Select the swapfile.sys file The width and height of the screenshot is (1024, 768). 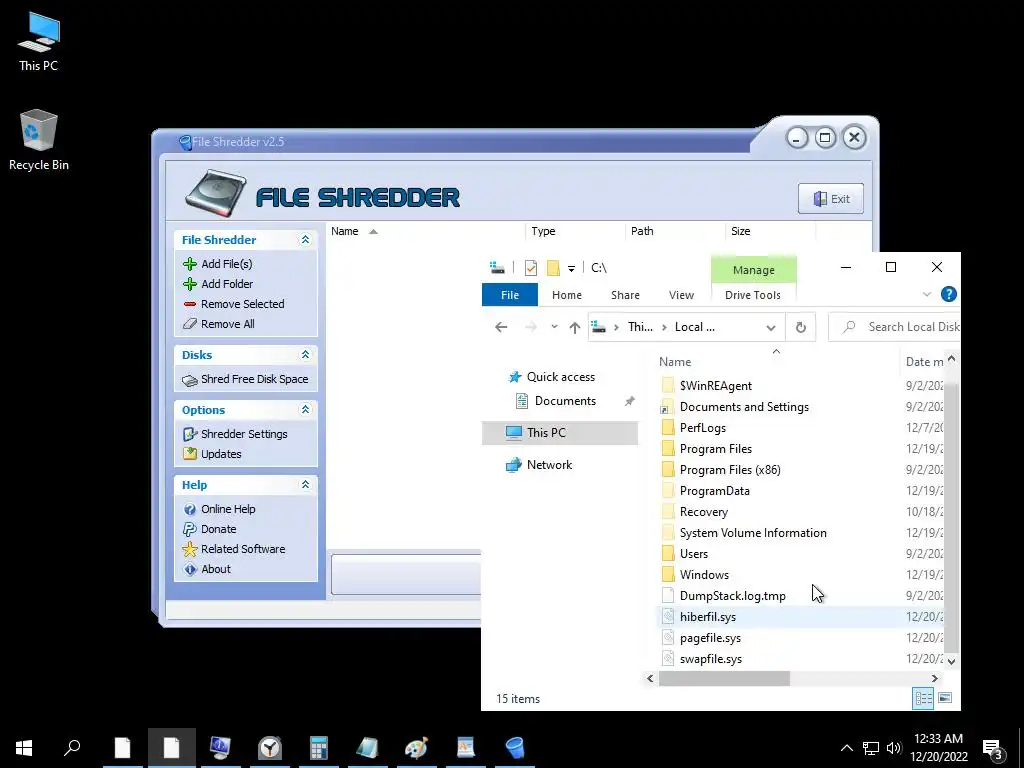(x=711, y=659)
